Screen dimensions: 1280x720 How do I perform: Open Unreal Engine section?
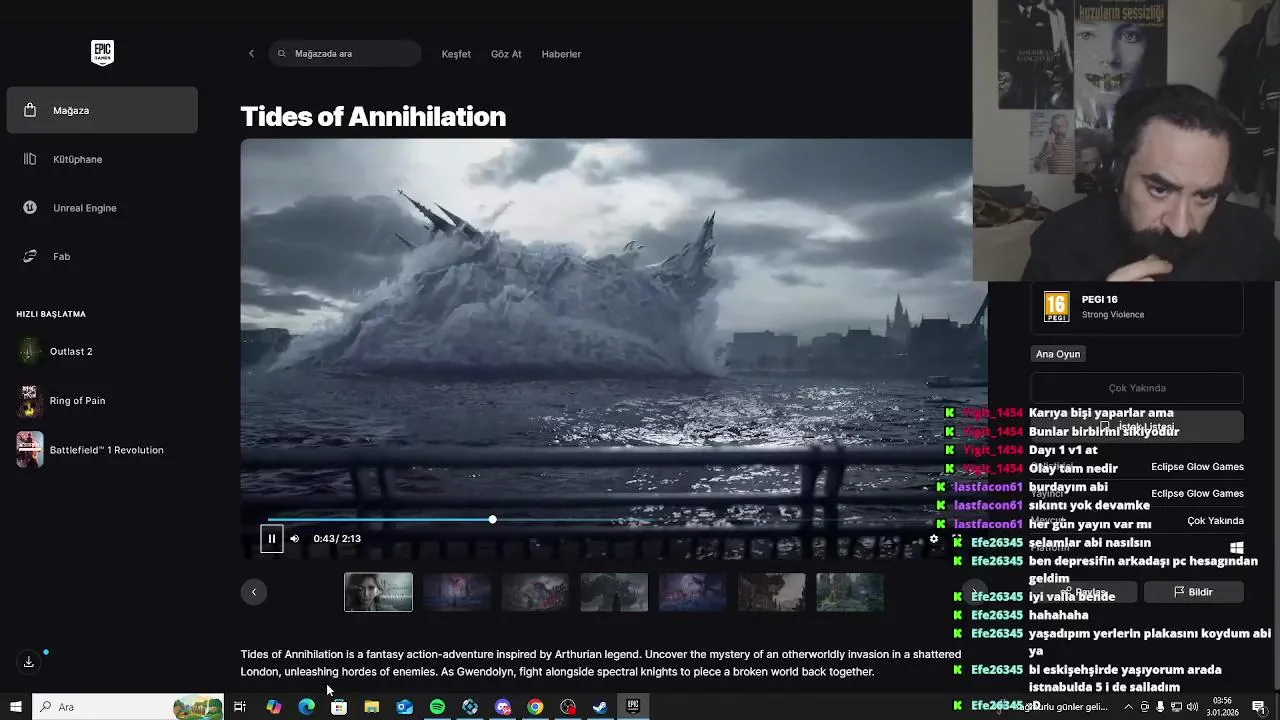point(102,208)
